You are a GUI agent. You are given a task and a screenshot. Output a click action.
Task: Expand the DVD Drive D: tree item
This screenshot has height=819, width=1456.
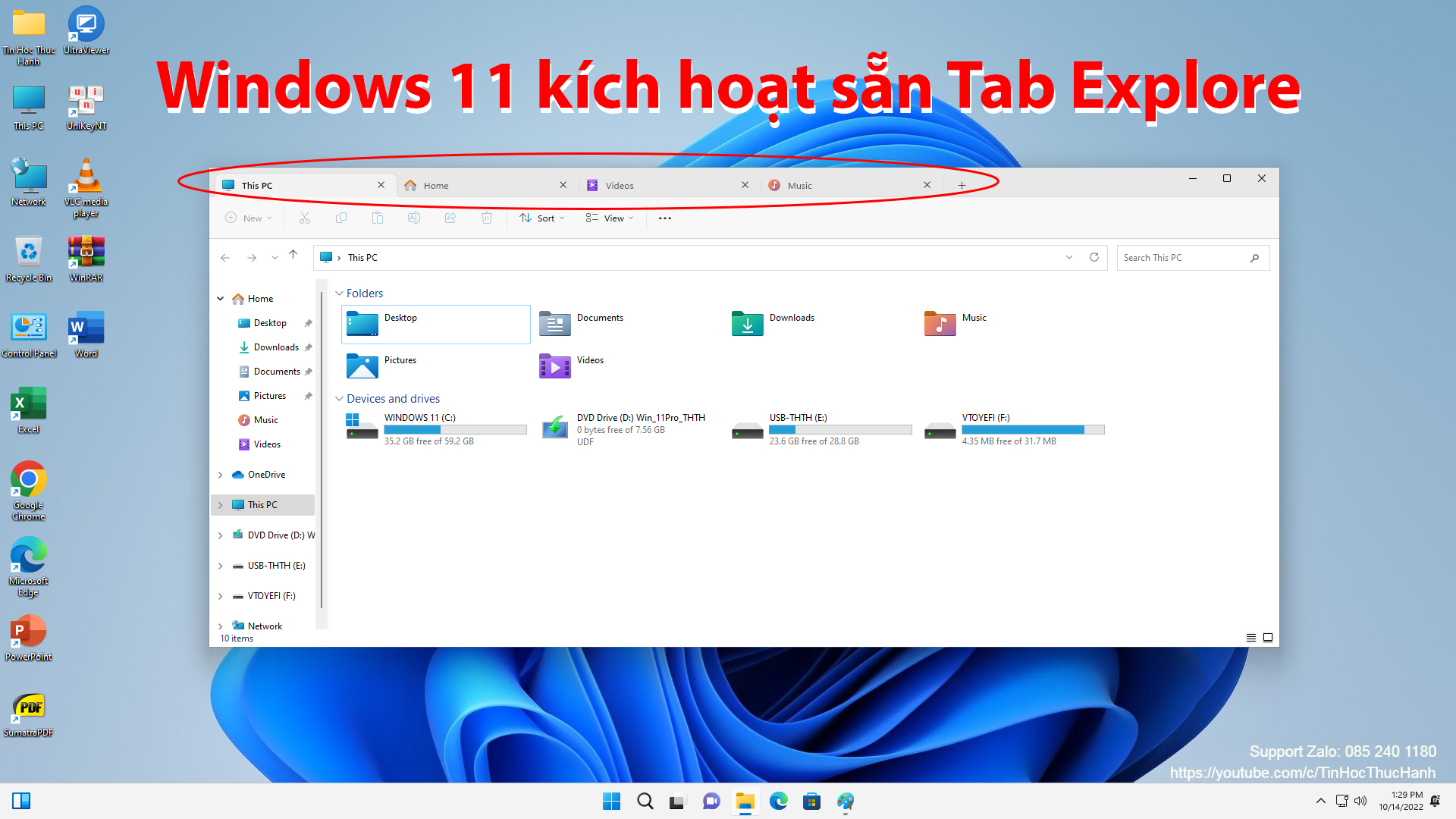pyautogui.click(x=220, y=535)
